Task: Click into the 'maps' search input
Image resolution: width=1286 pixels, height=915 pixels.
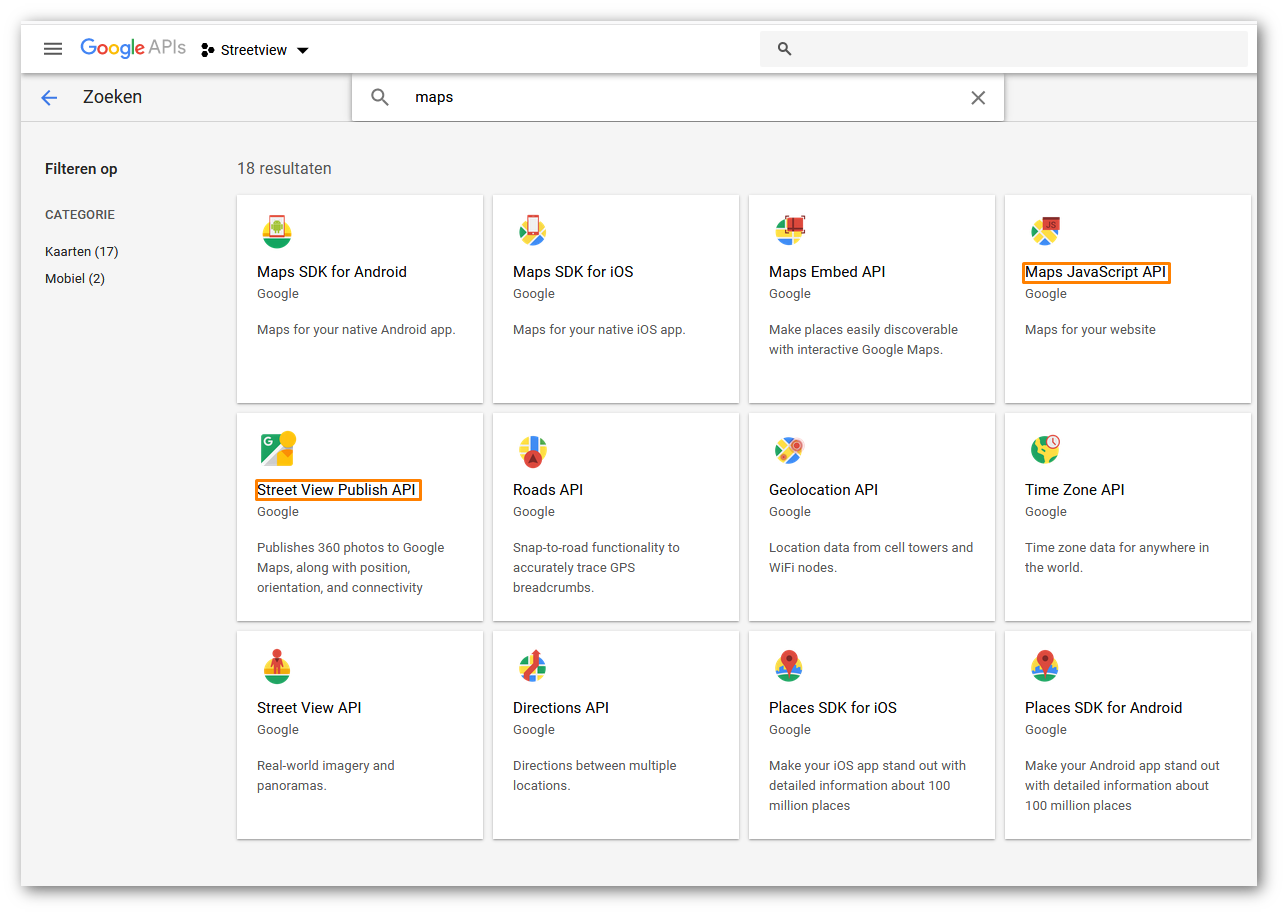Action: 680,97
